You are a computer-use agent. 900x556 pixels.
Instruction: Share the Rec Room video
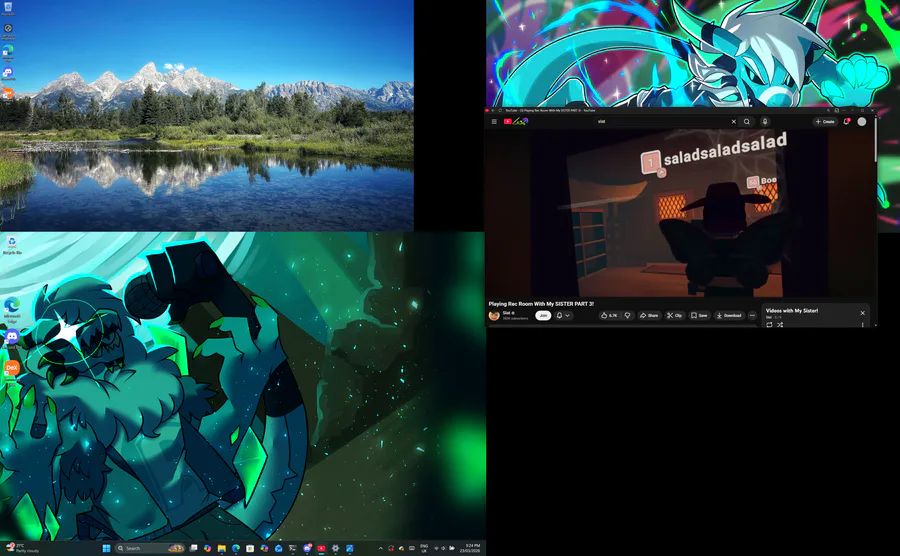point(649,316)
